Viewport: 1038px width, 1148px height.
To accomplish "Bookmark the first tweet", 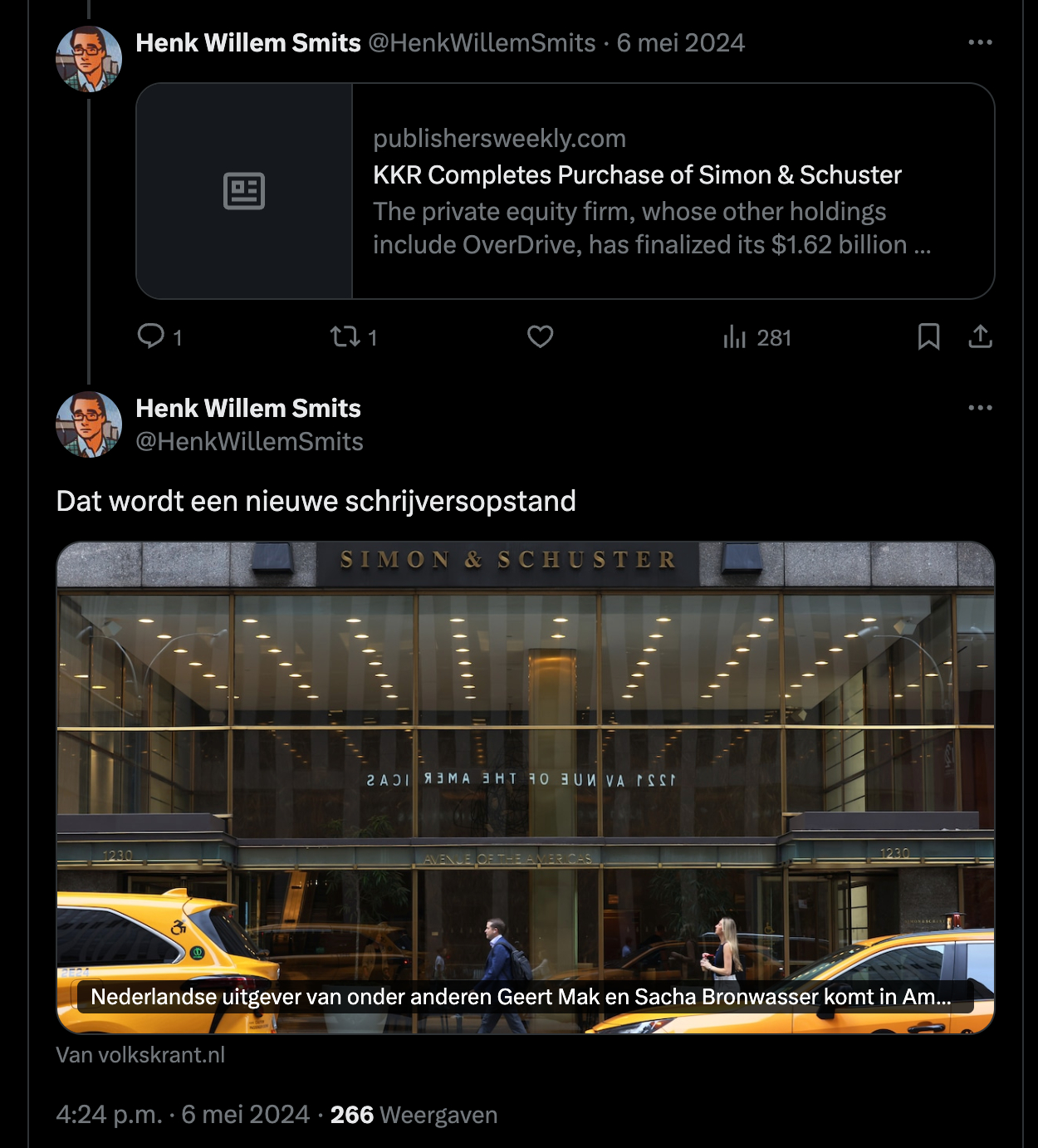I will pyautogui.click(x=928, y=336).
